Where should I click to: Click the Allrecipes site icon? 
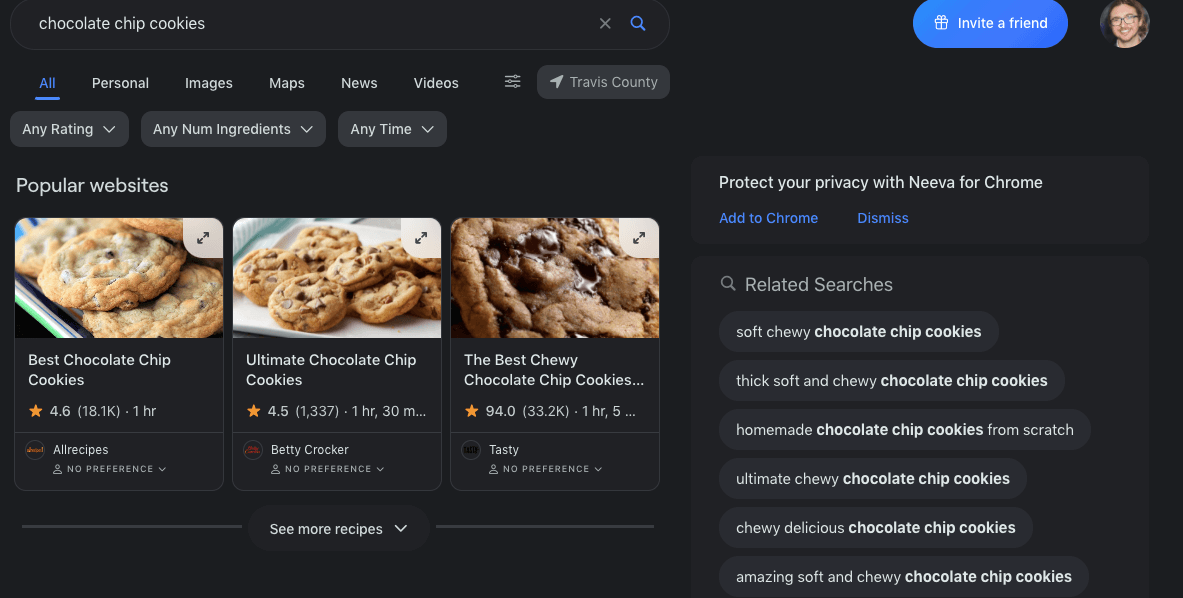(36, 449)
